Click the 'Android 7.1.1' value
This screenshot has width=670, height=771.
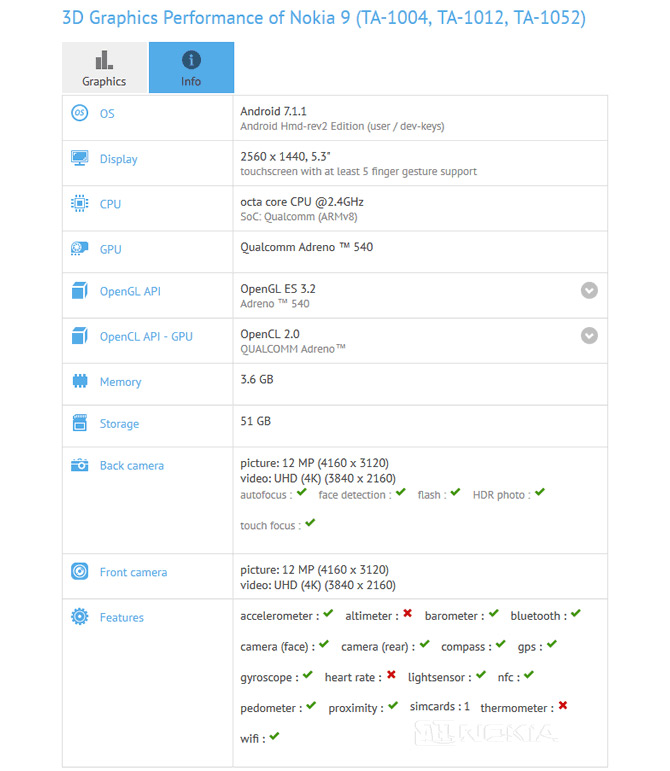point(273,111)
